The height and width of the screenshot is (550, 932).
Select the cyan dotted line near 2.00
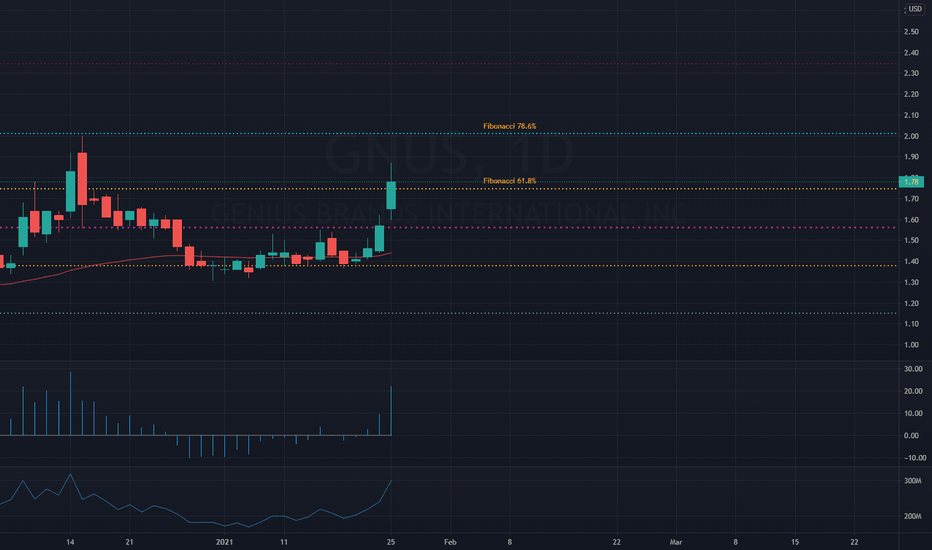(449, 133)
